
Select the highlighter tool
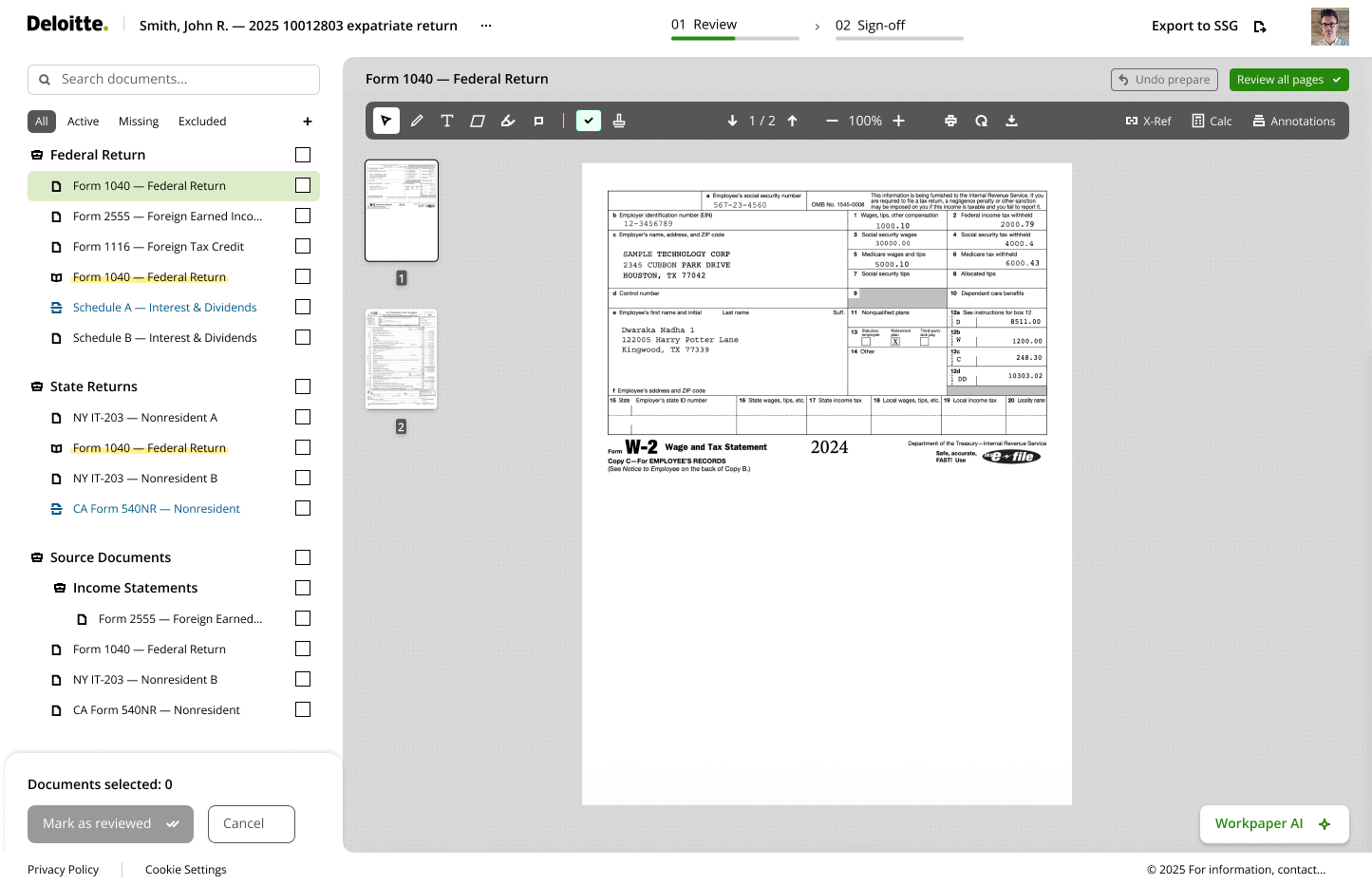coord(508,121)
